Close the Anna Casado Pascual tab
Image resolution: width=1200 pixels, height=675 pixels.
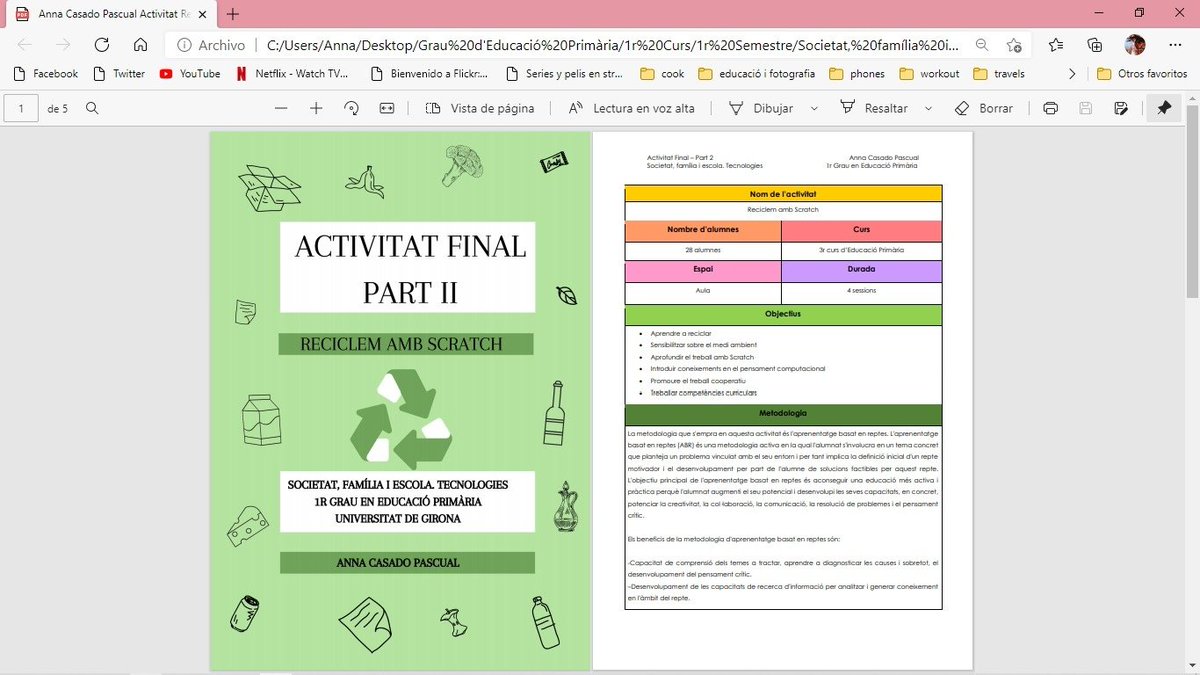click(200, 14)
